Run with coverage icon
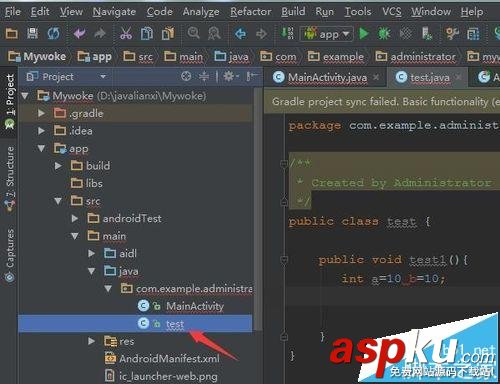This screenshot has width=500, height=384. coord(405,34)
